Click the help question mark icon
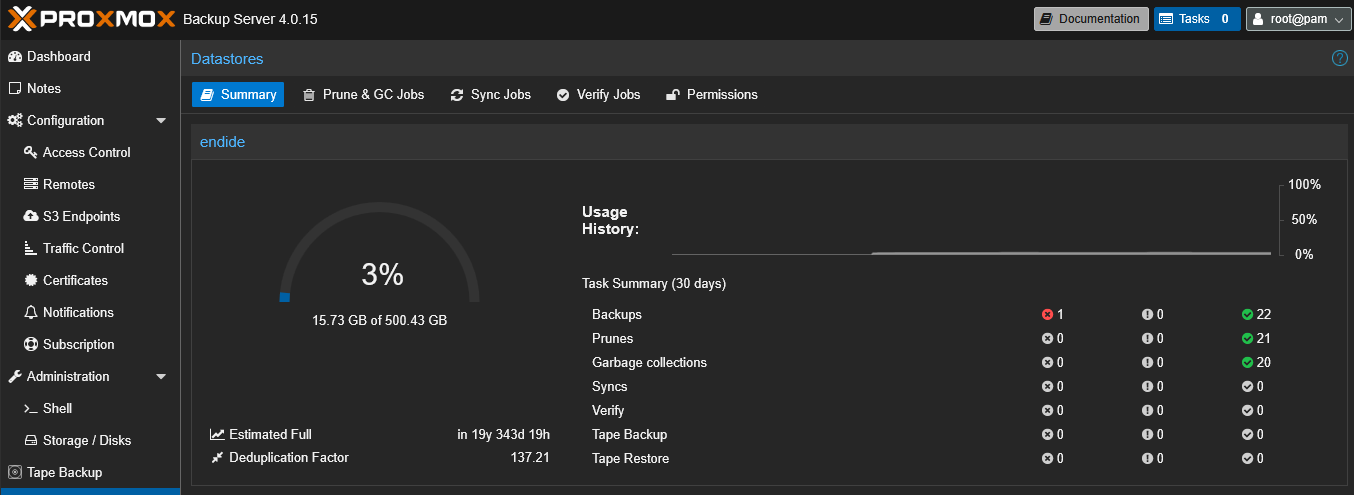The image size is (1354, 495). 1340,59
